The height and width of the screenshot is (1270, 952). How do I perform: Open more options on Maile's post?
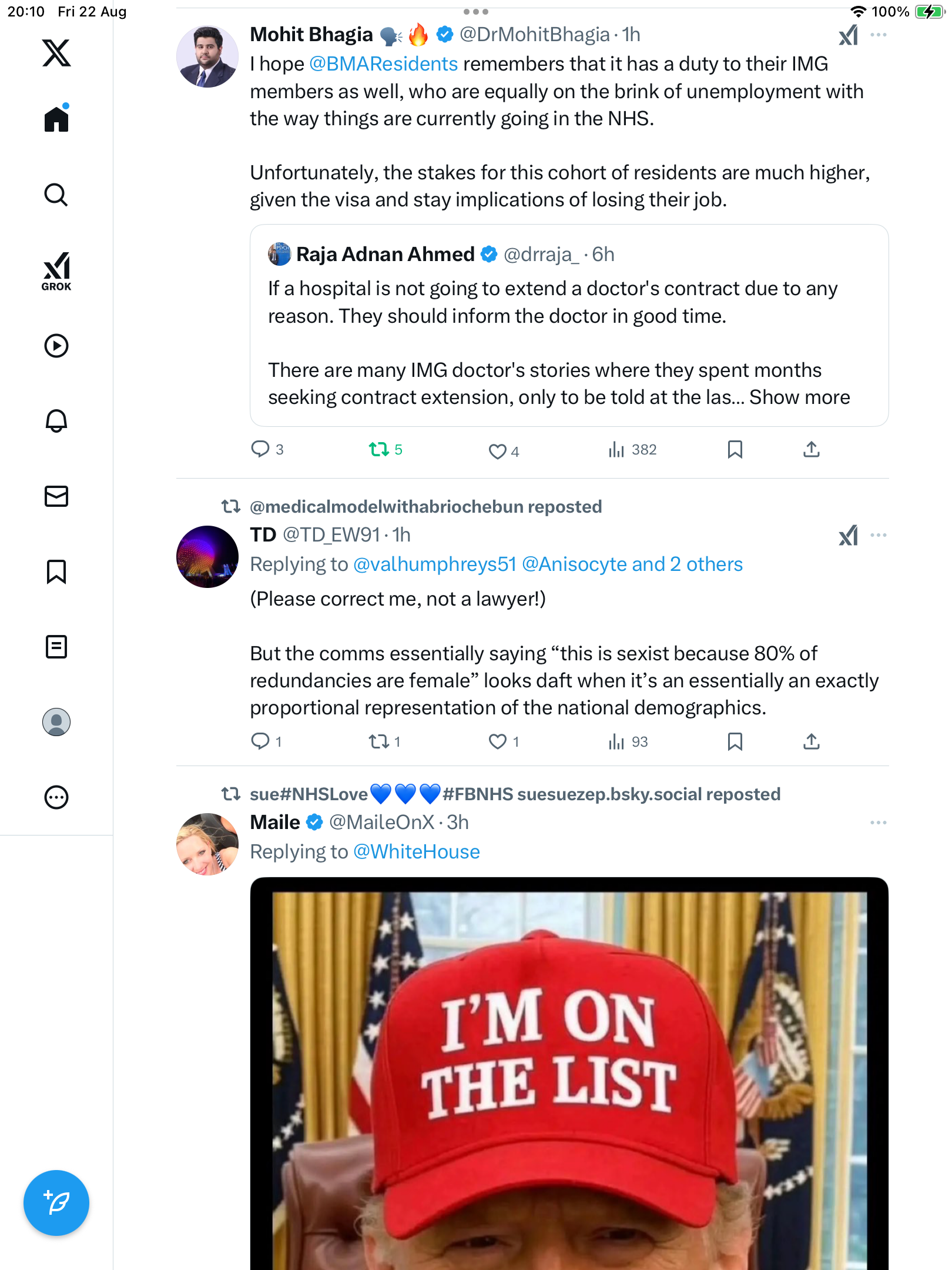click(879, 823)
